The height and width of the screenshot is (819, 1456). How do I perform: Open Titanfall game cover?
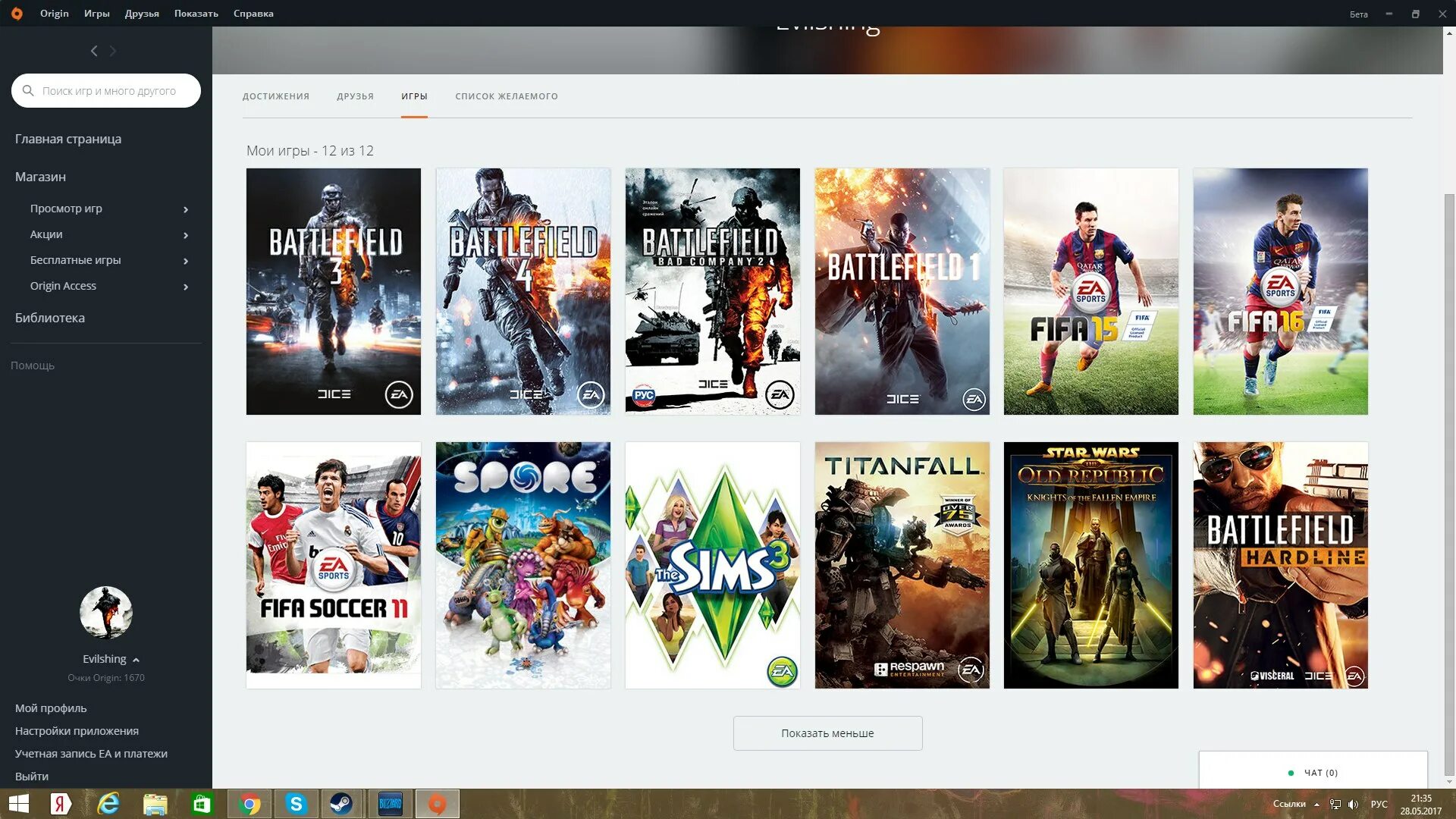coord(902,565)
